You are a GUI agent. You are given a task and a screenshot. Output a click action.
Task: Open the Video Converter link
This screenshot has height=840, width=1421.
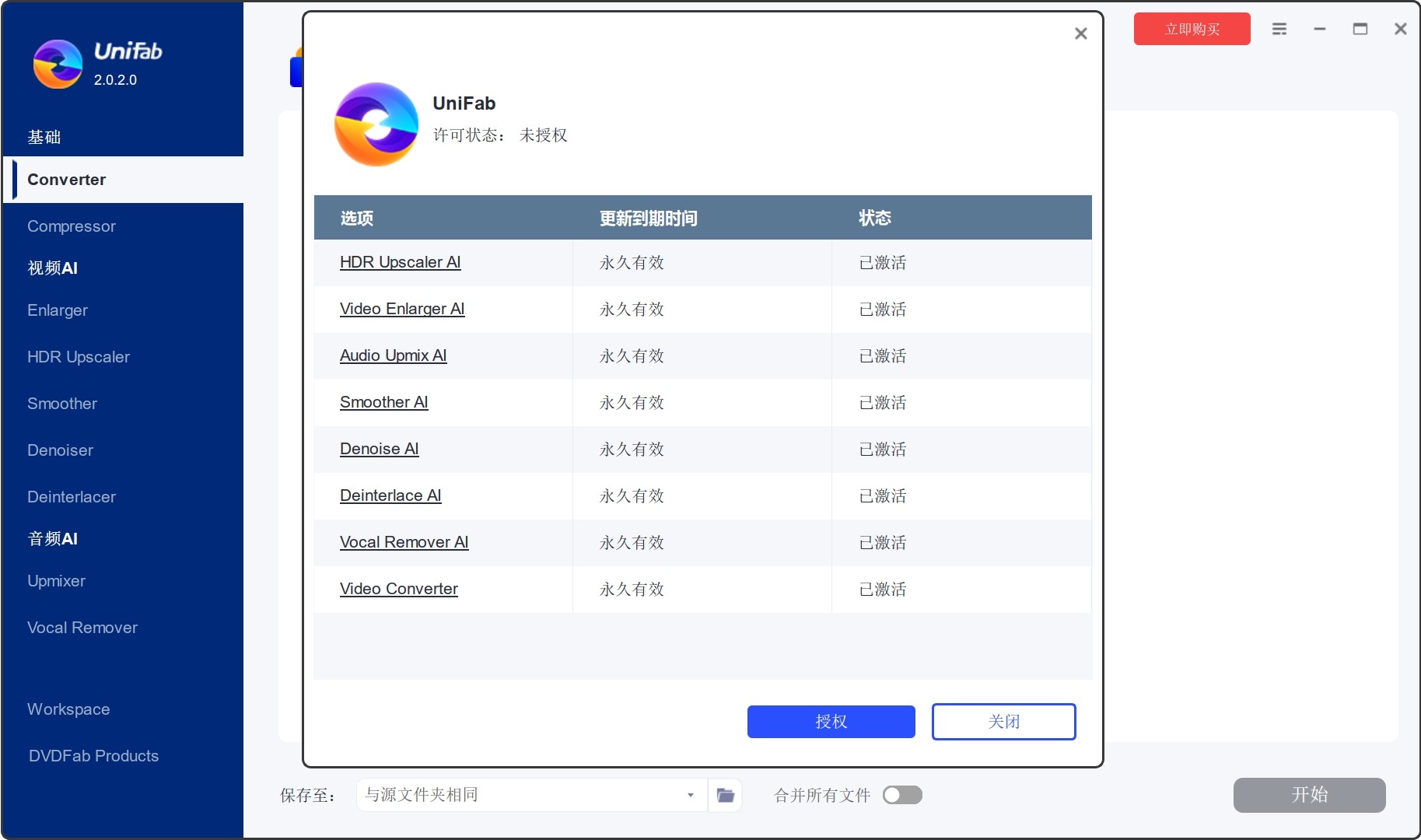tap(398, 589)
